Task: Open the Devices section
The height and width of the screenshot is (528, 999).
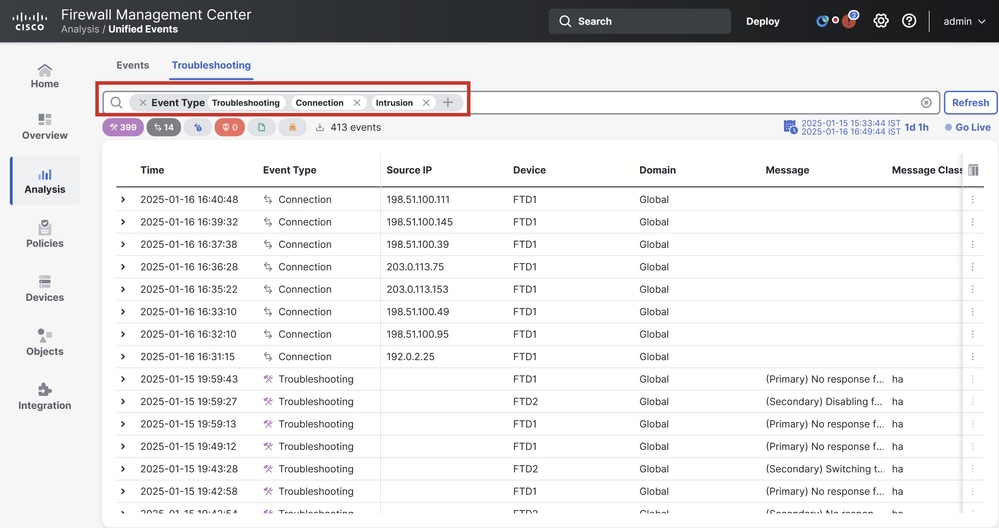Action: (45, 289)
